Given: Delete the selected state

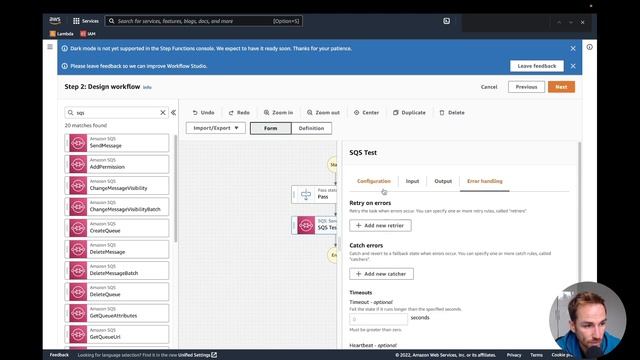Looking at the screenshot, I should (452, 113).
